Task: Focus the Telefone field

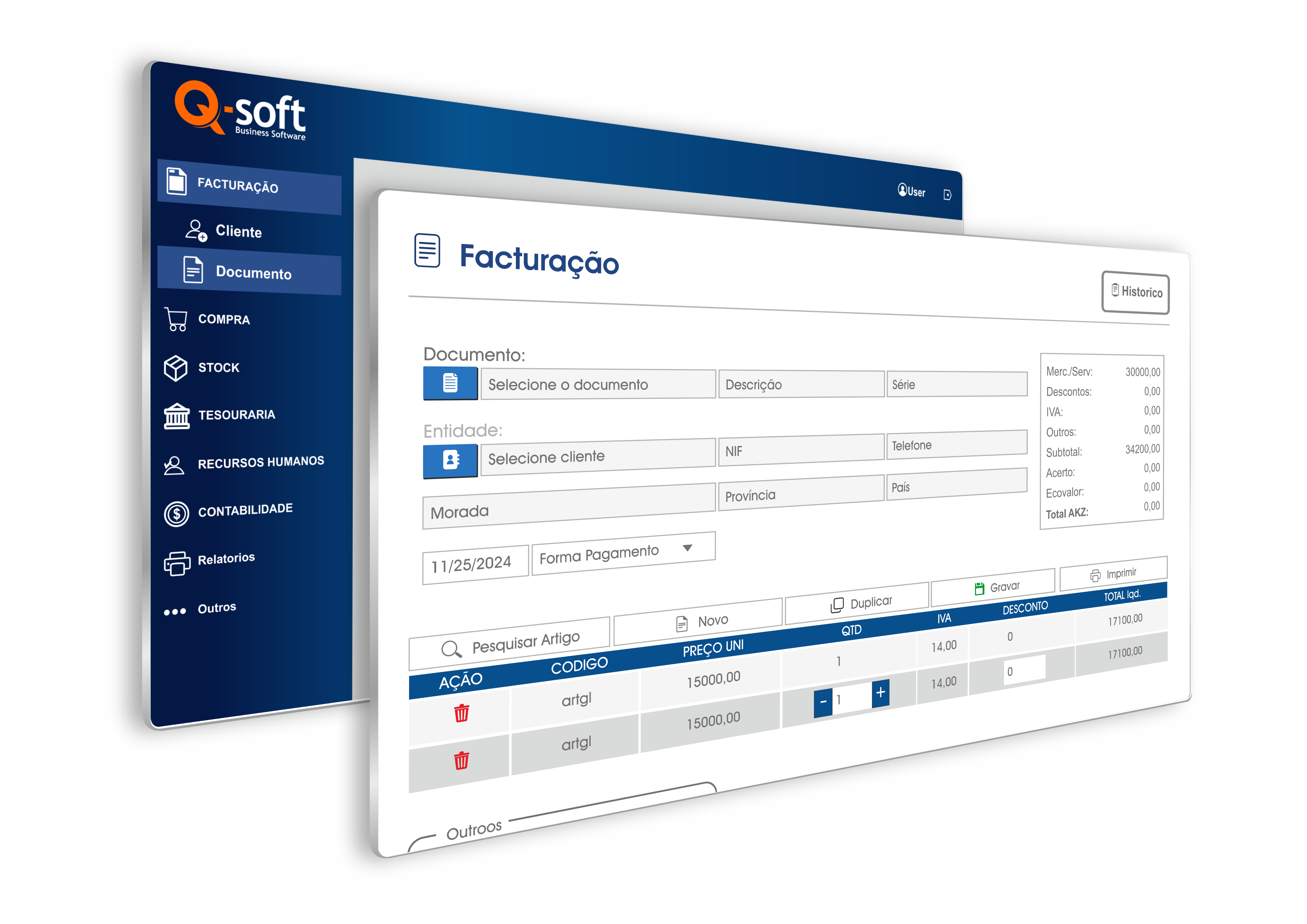Action: [957, 445]
